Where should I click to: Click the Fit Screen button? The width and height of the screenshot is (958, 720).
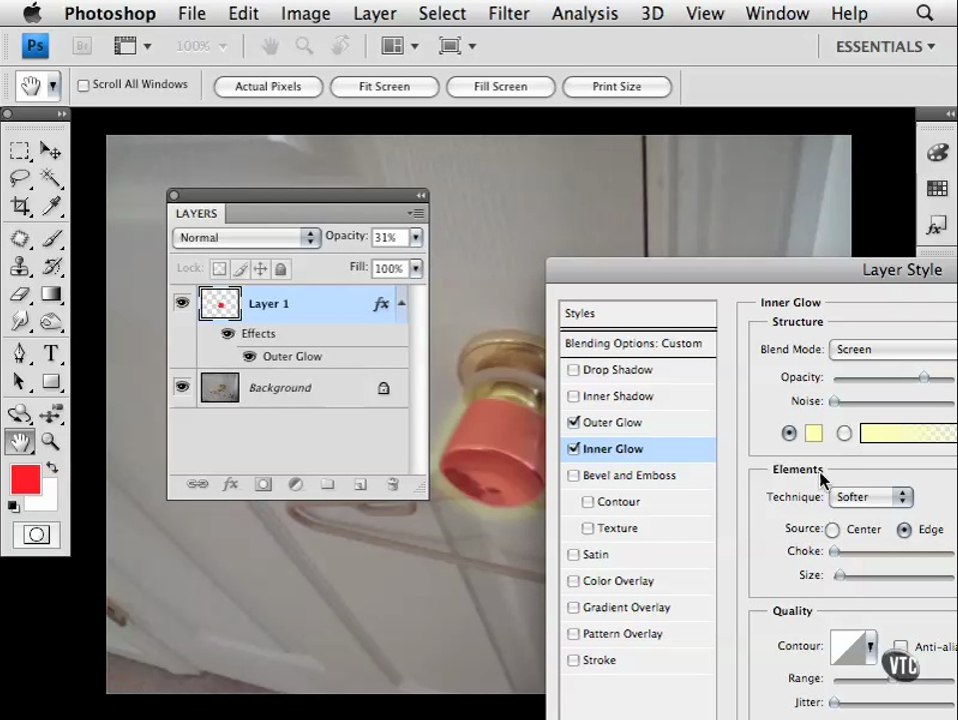(384, 87)
